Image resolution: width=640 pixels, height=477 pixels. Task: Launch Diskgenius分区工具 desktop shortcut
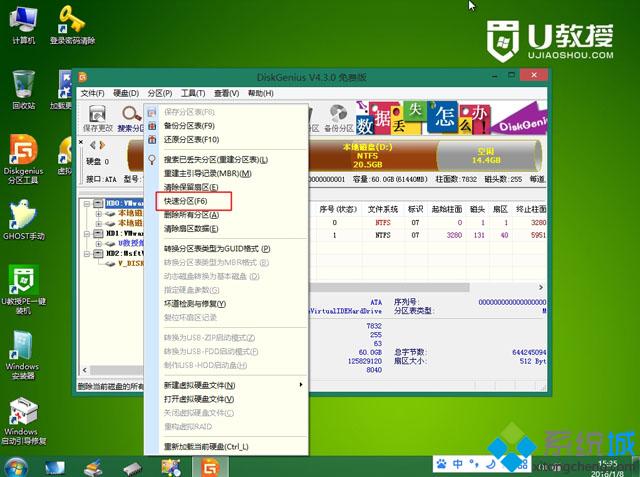(x=23, y=159)
